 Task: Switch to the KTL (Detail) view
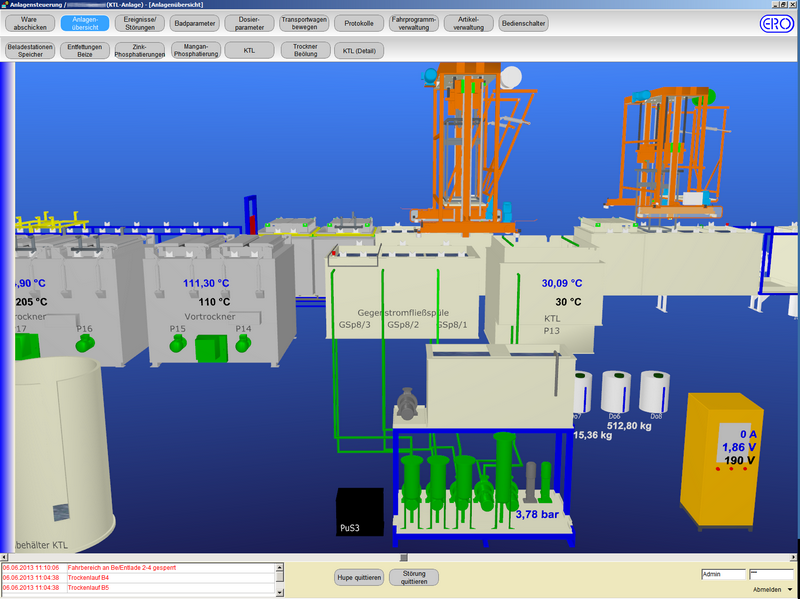359,49
